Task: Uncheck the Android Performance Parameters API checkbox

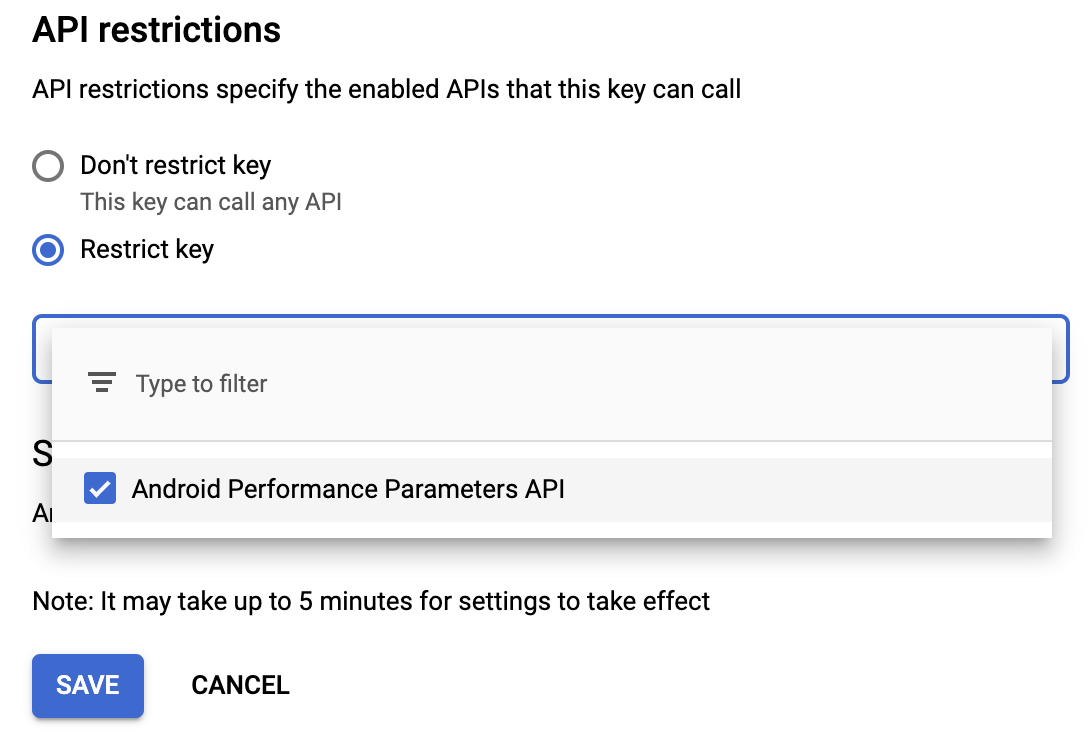Action: coord(100,489)
